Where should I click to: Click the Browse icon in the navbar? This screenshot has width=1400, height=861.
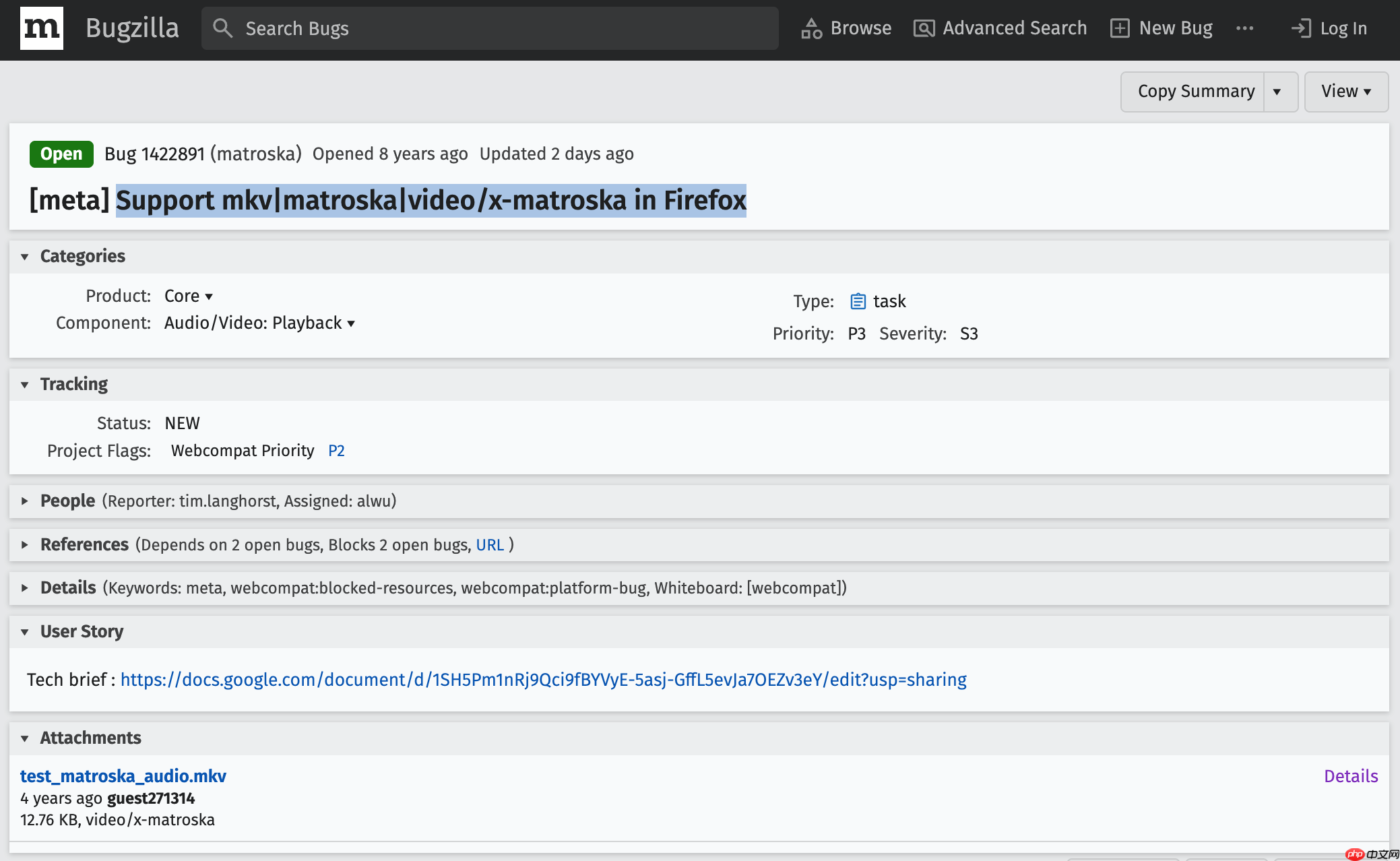[x=812, y=28]
